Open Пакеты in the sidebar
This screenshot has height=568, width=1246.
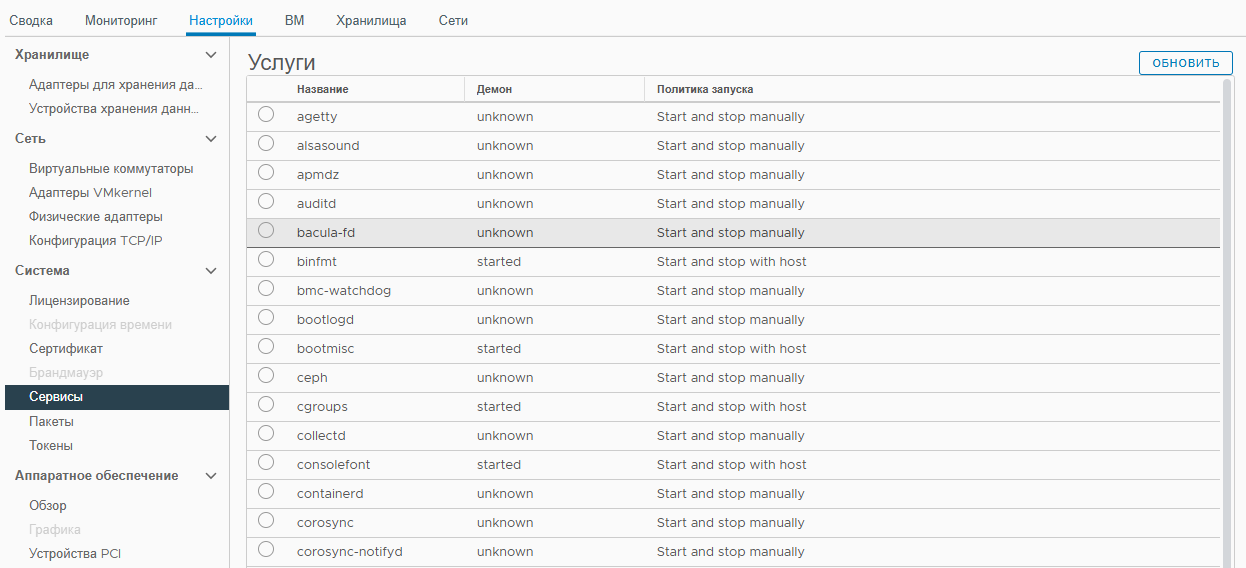[51, 422]
